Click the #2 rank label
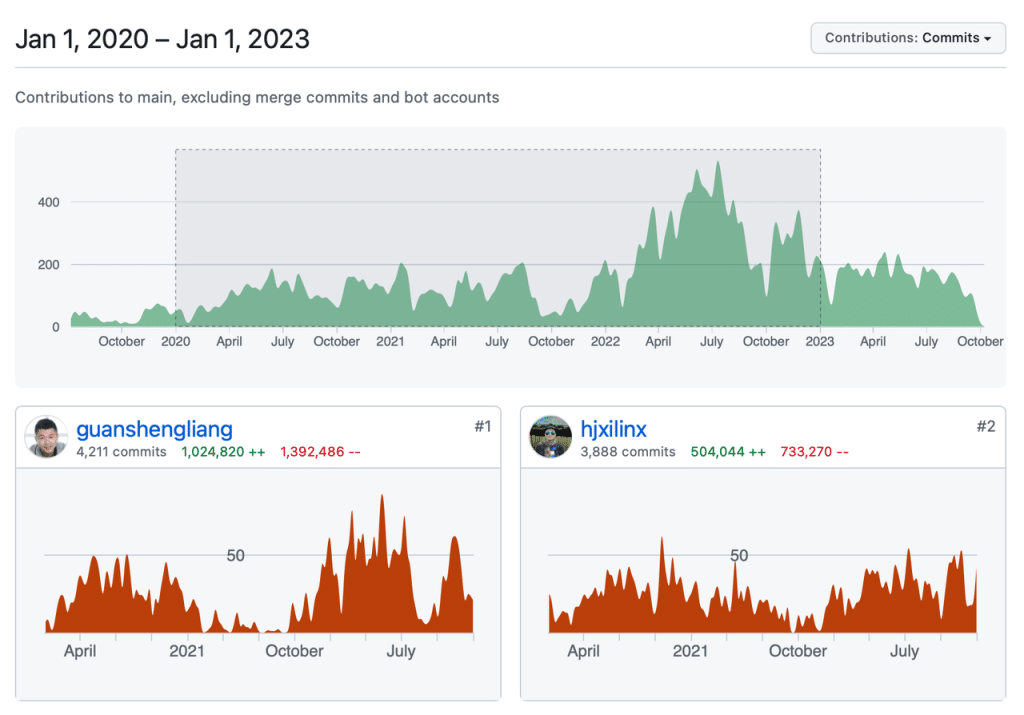The image size is (1024, 715). point(986,427)
